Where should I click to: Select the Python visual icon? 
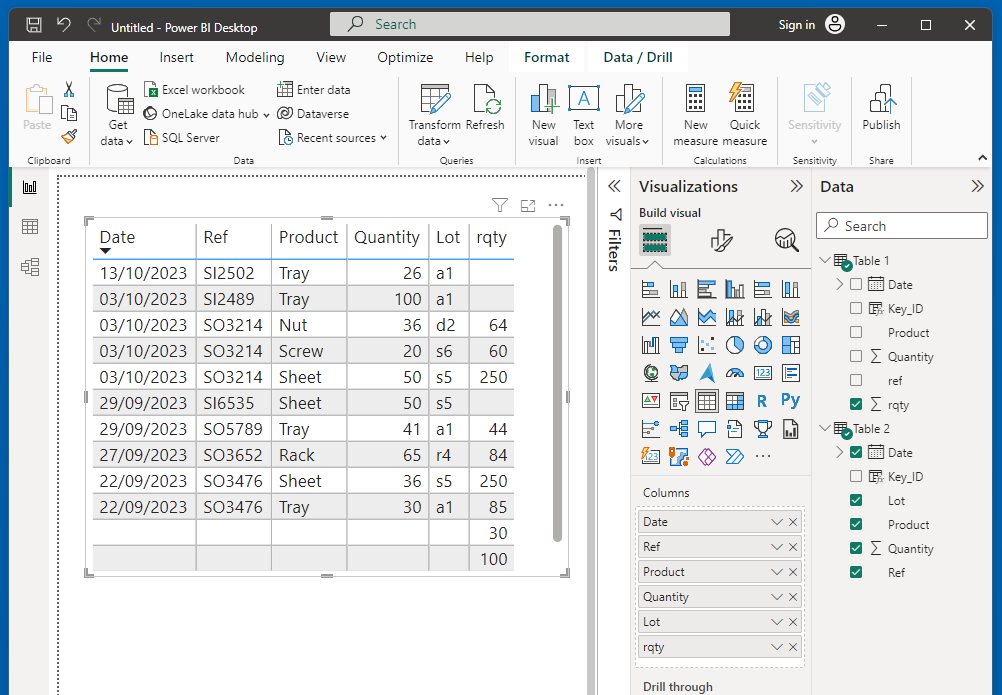[790, 401]
